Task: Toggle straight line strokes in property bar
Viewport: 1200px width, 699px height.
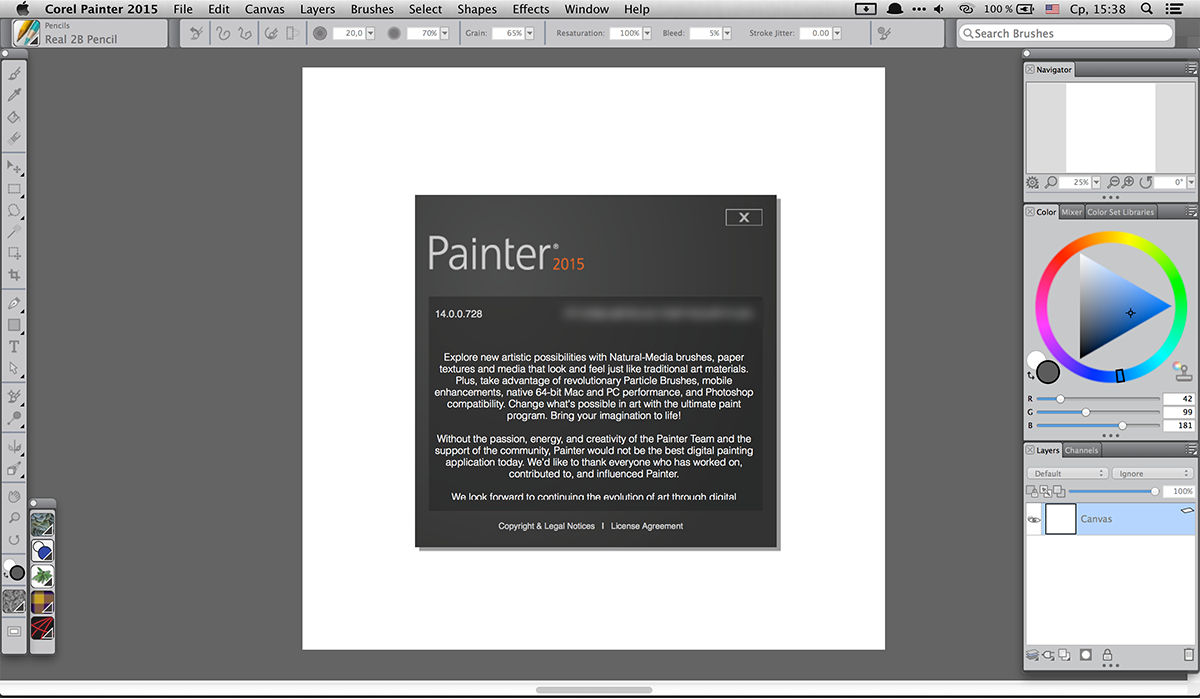Action: 245,33
